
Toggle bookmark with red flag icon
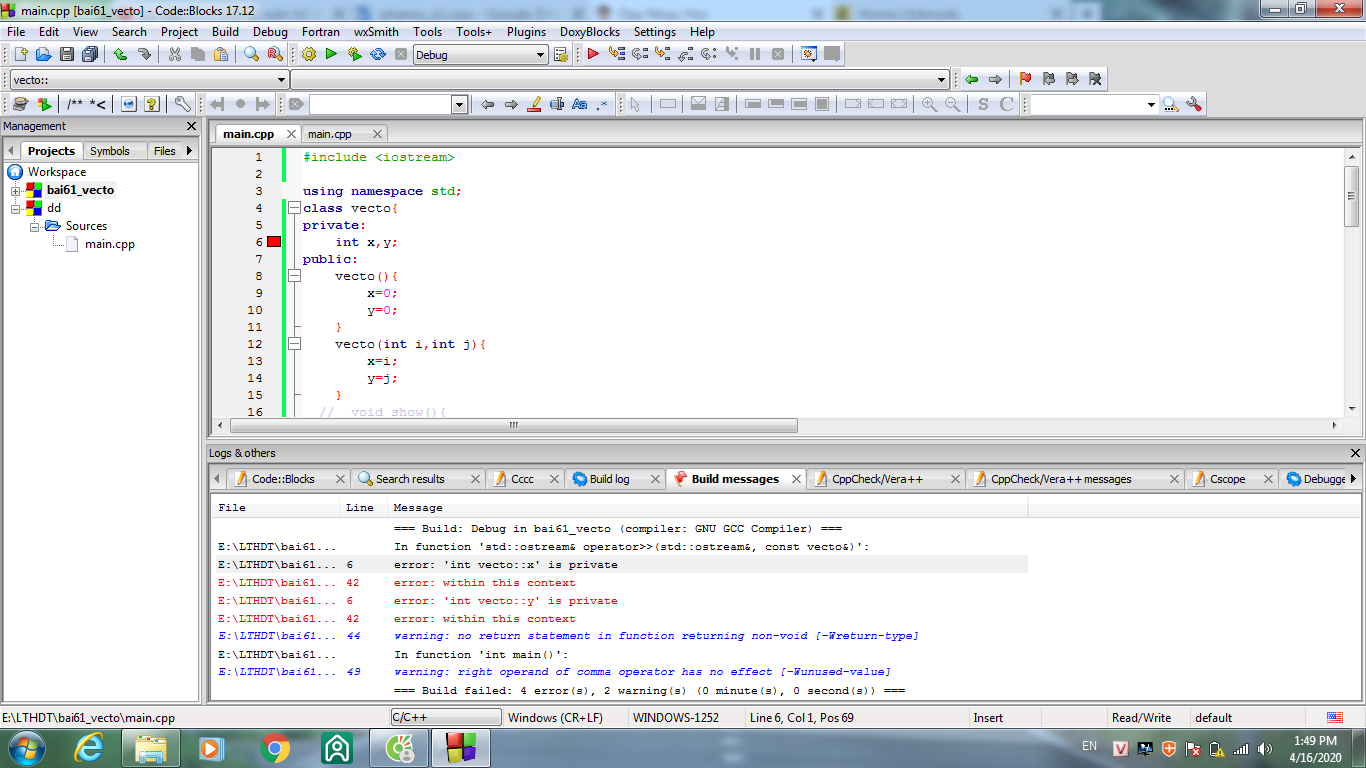pos(1025,79)
